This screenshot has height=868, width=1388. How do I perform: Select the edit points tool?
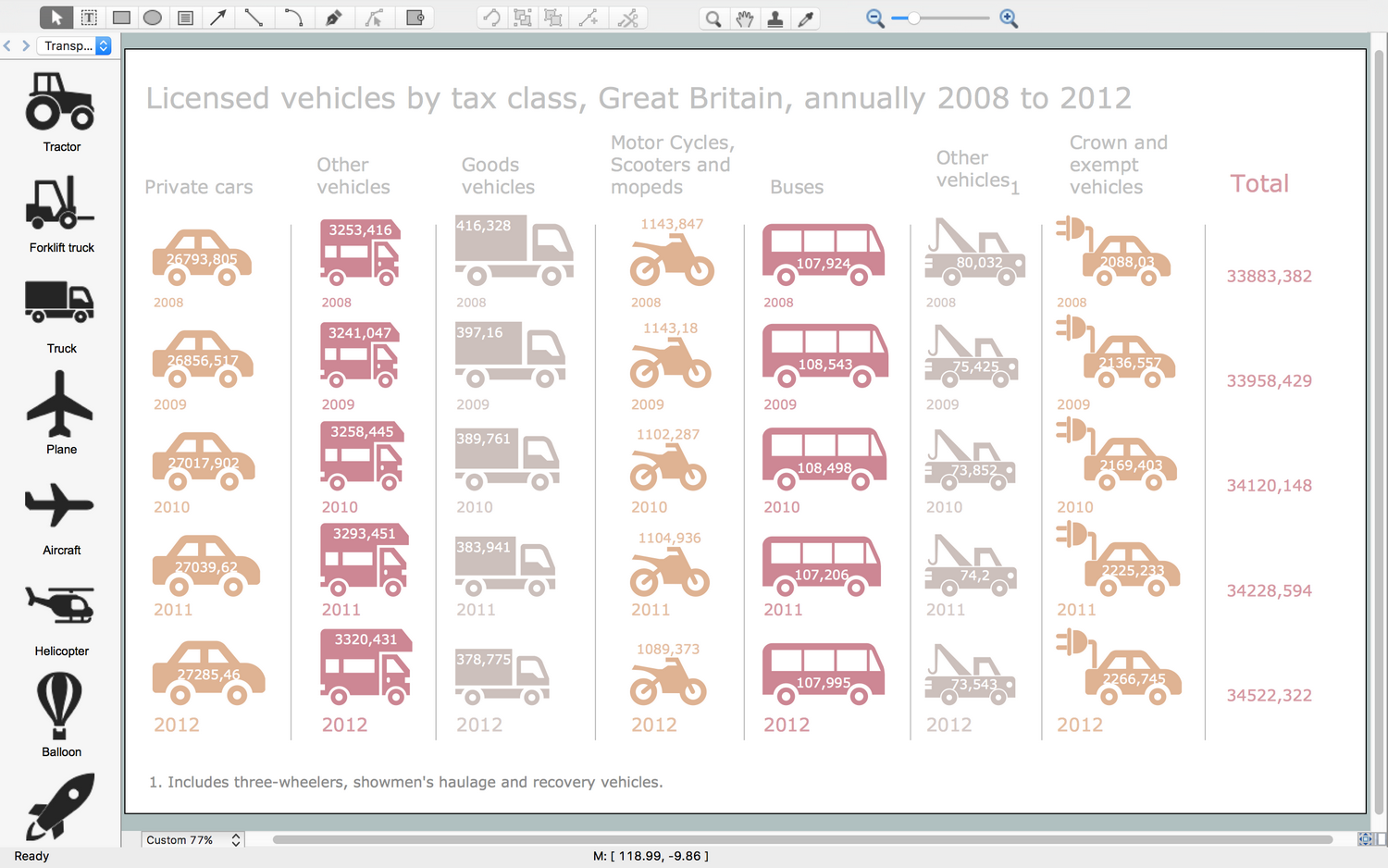(x=374, y=18)
